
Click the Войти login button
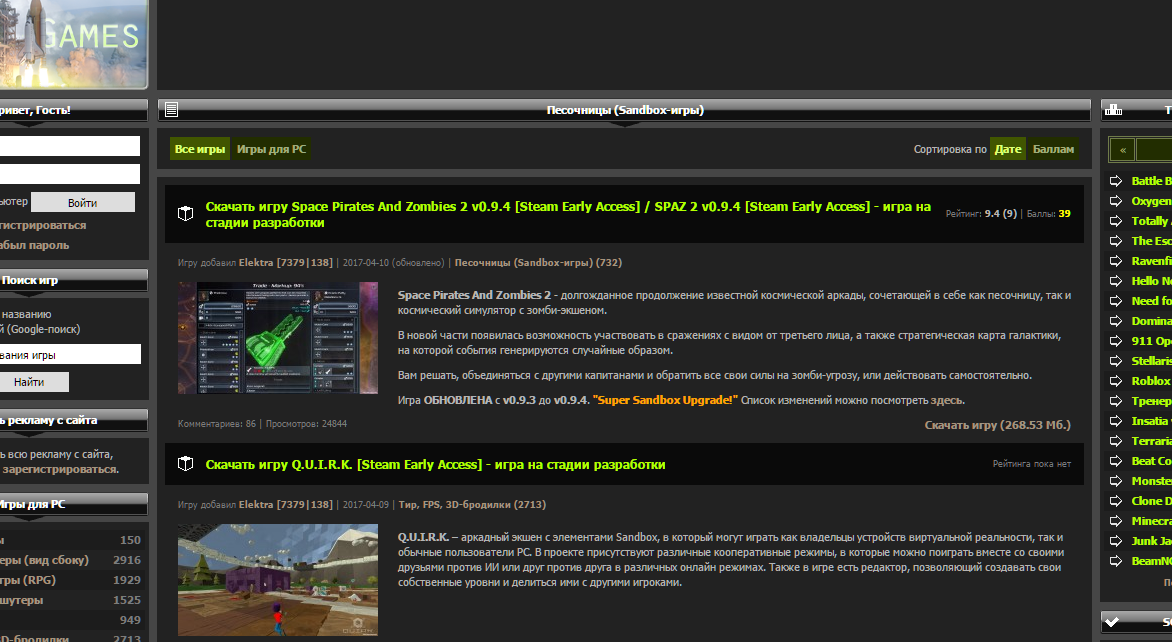coord(82,203)
